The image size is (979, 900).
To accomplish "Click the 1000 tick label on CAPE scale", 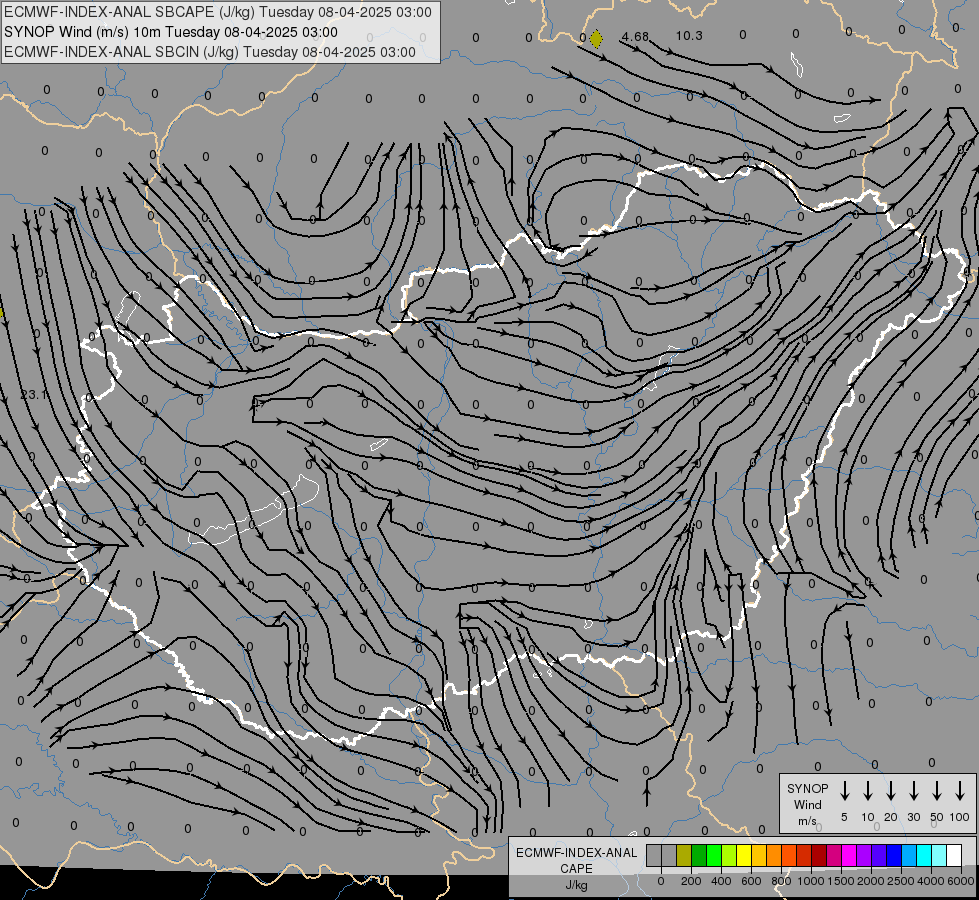I will tap(811, 881).
